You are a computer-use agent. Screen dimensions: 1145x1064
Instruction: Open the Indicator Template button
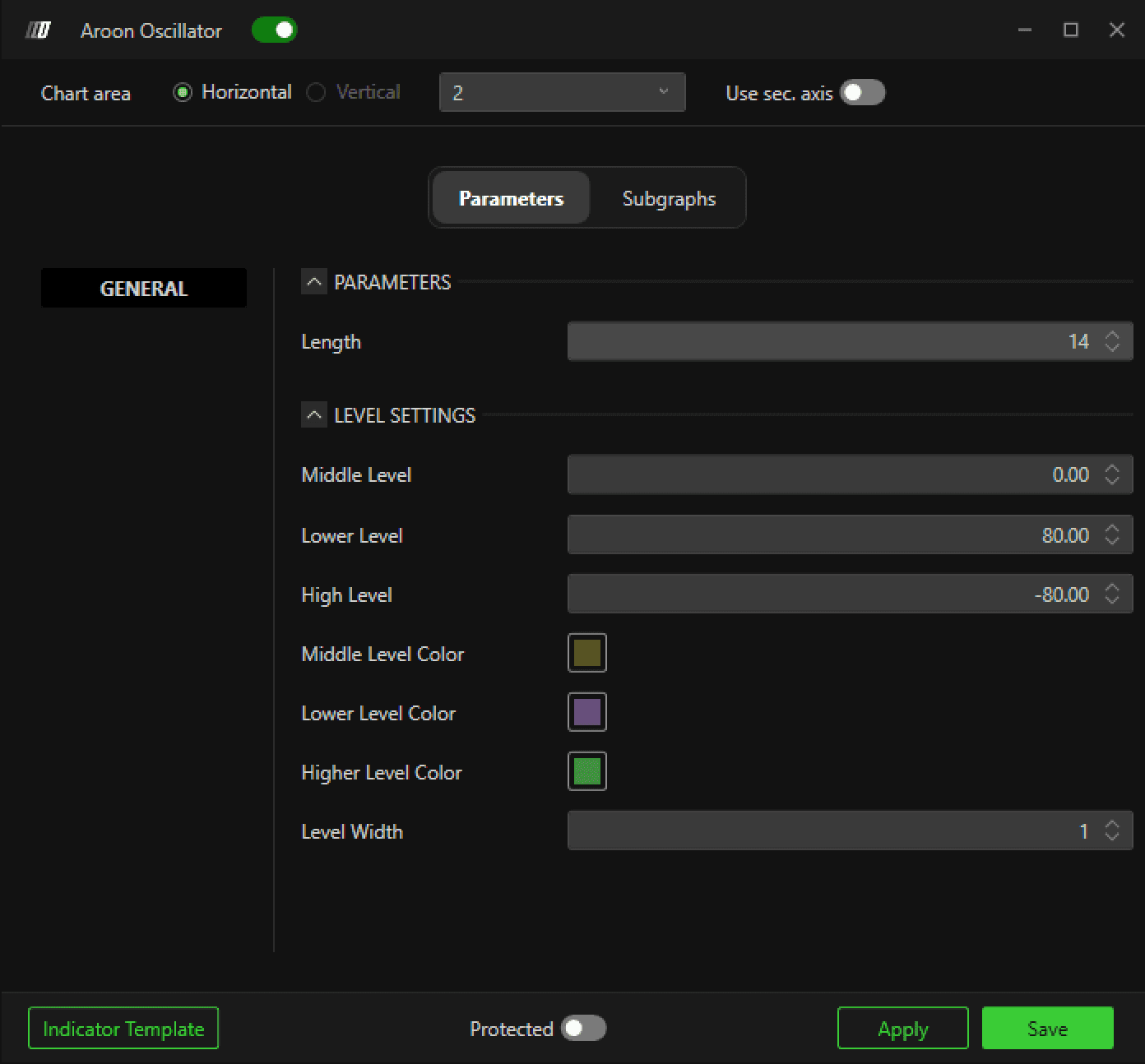coord(123,1028)
